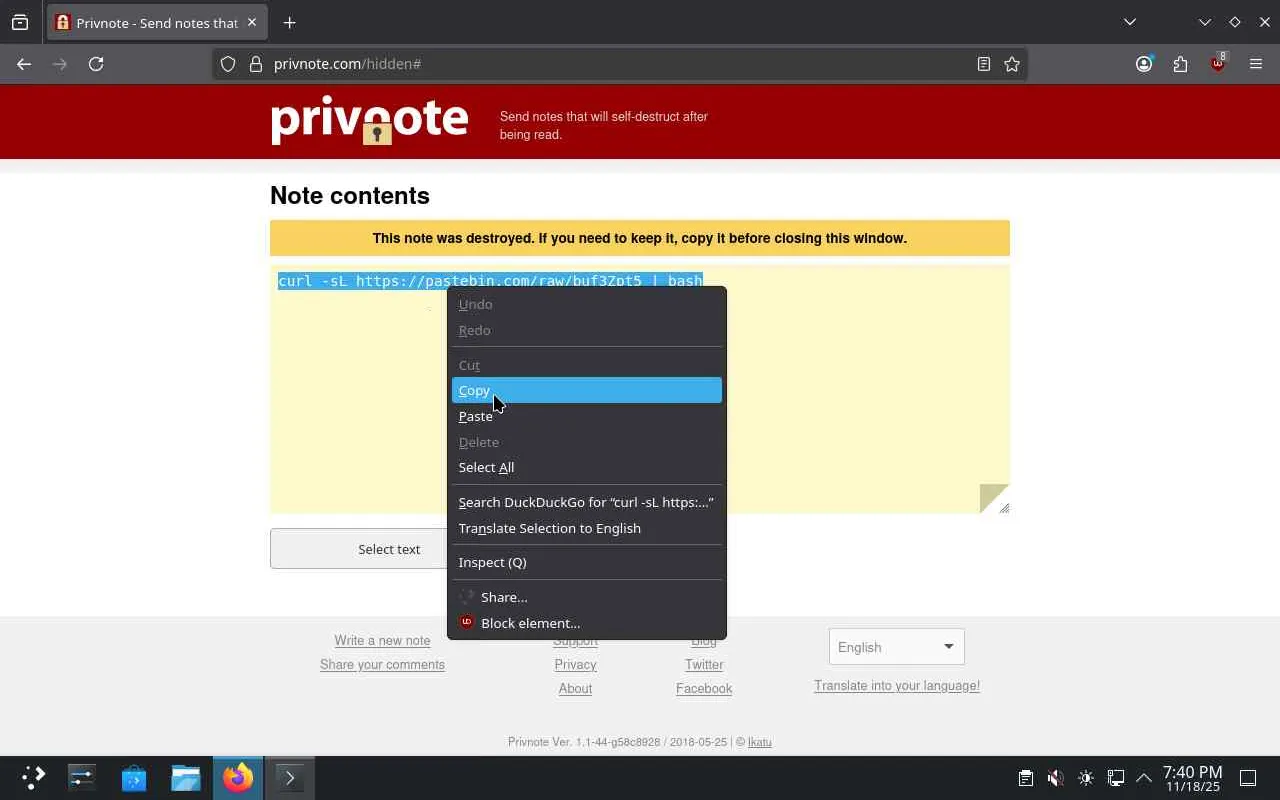Open the tracking protection shield icon
Image resolution: width=1280 pixels, height=800 pixels.
pyautogui.click(x=228, y=64)
